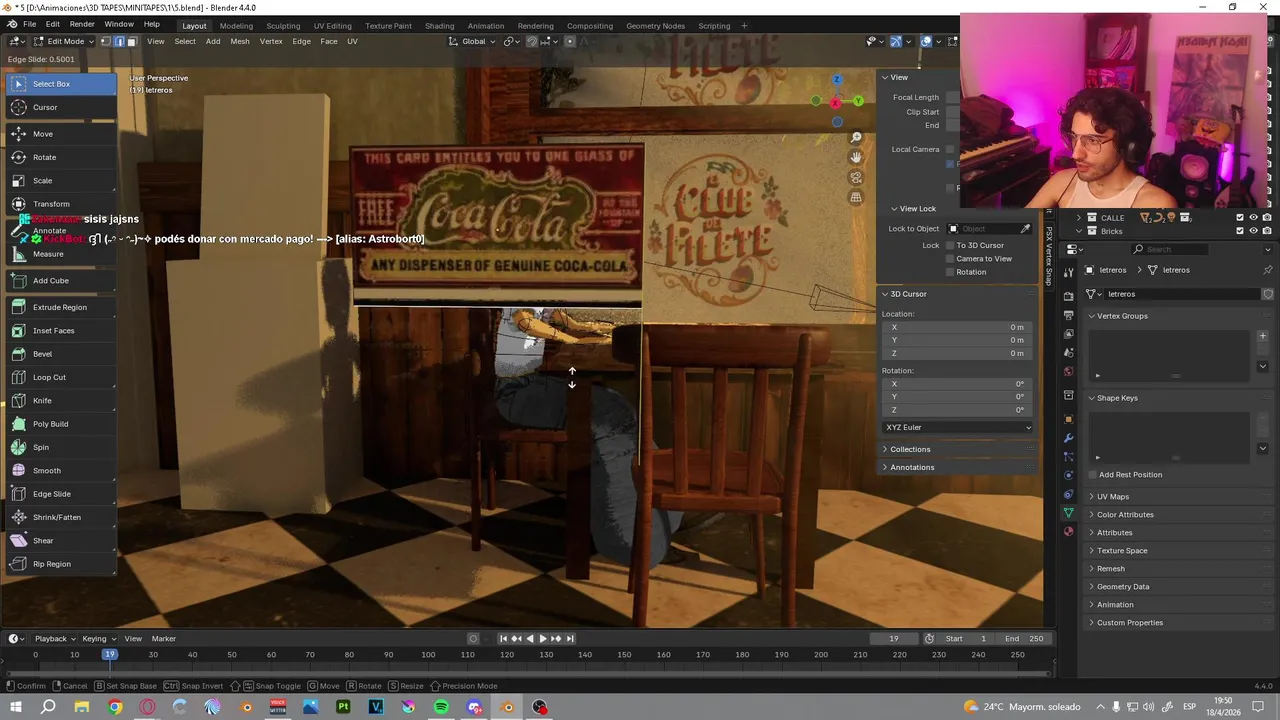The width and height of the screenshot is (1280, 720).
Task: Select the Measure tool
Action: click(60, 254)
